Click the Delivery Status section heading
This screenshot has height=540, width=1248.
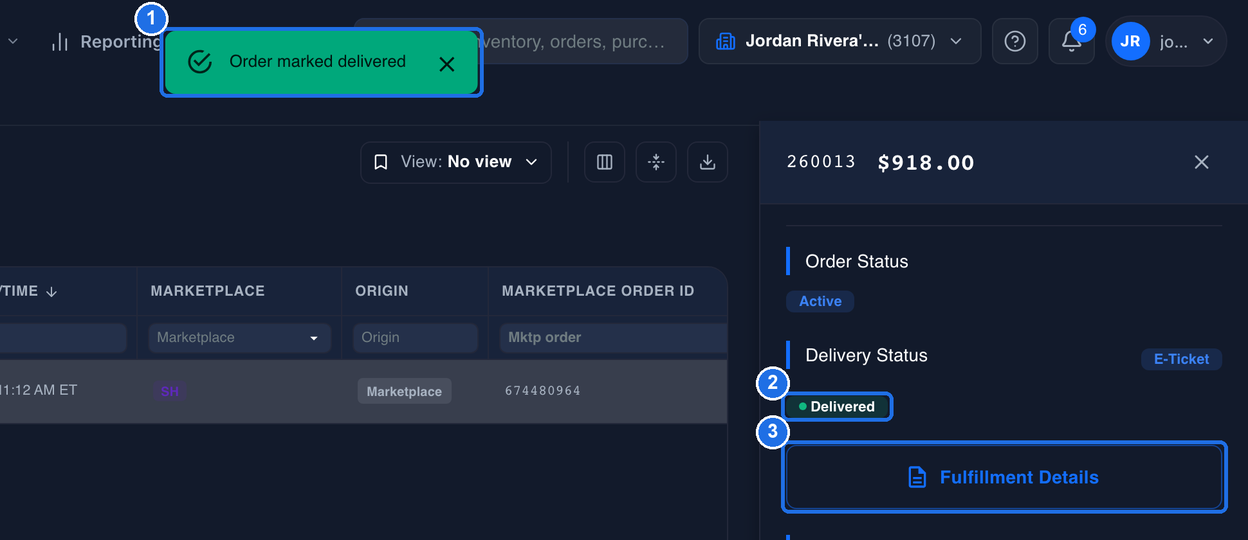pyautogui.click(x=866, y=355)
